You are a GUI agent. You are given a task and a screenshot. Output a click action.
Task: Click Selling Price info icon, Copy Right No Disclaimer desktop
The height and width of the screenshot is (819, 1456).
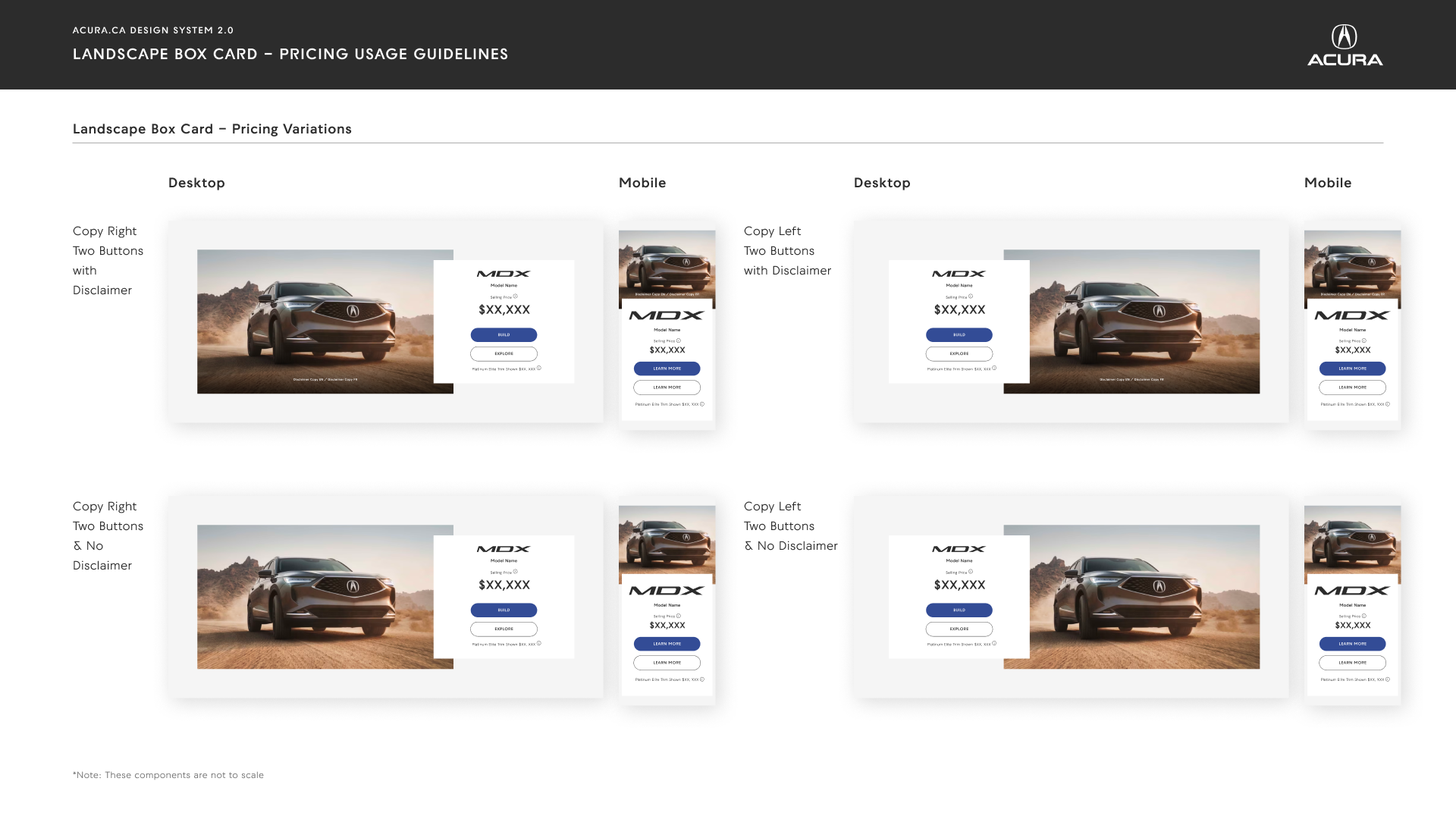[515, 572]
